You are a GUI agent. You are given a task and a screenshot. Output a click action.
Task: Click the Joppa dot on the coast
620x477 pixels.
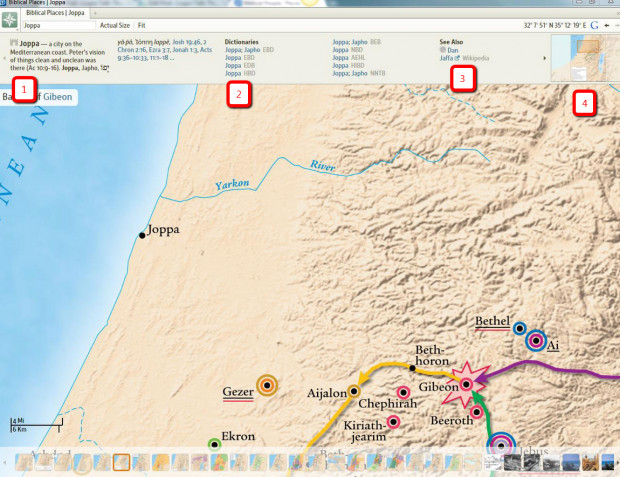(x=142, y=235)
